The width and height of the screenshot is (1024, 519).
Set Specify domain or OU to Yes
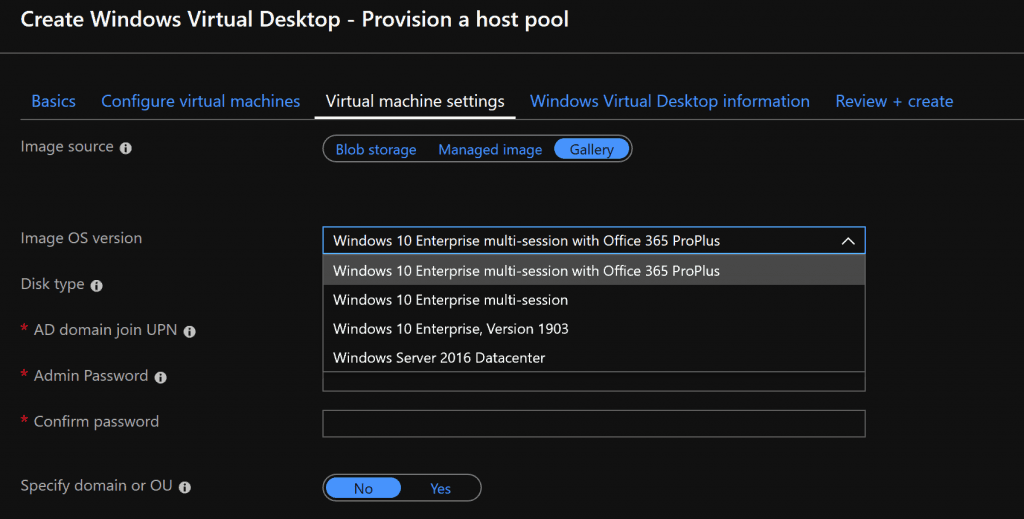[440, 488]
